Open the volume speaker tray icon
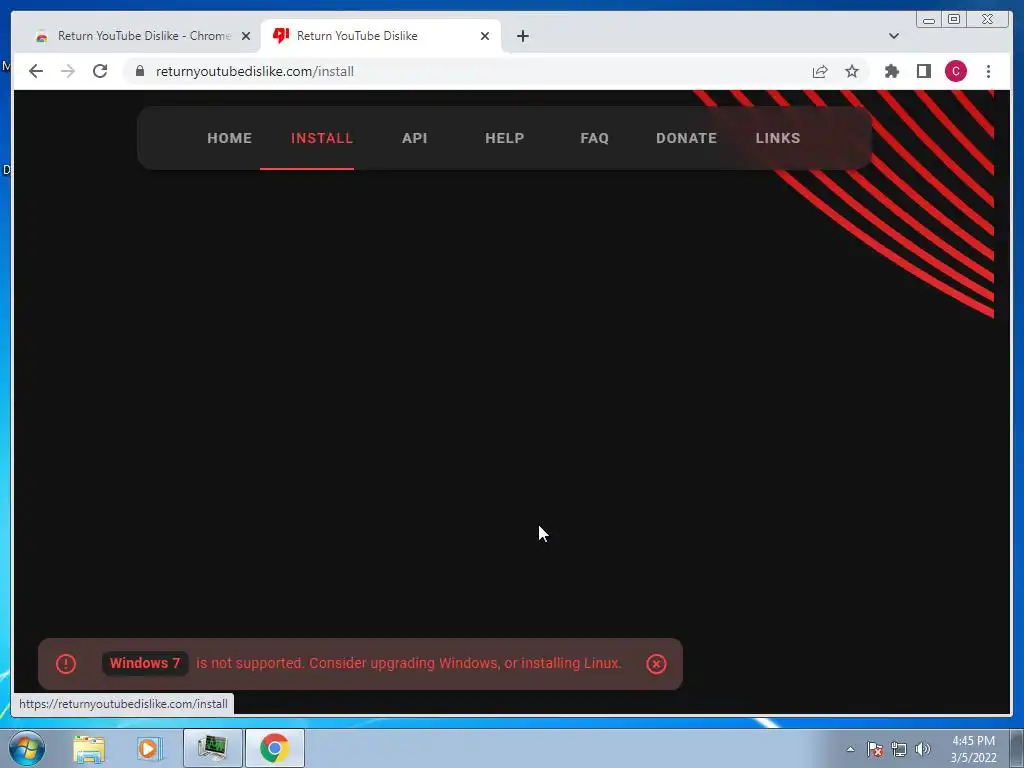The width and height of the screenshot is (1024, 768). [923, 749]
